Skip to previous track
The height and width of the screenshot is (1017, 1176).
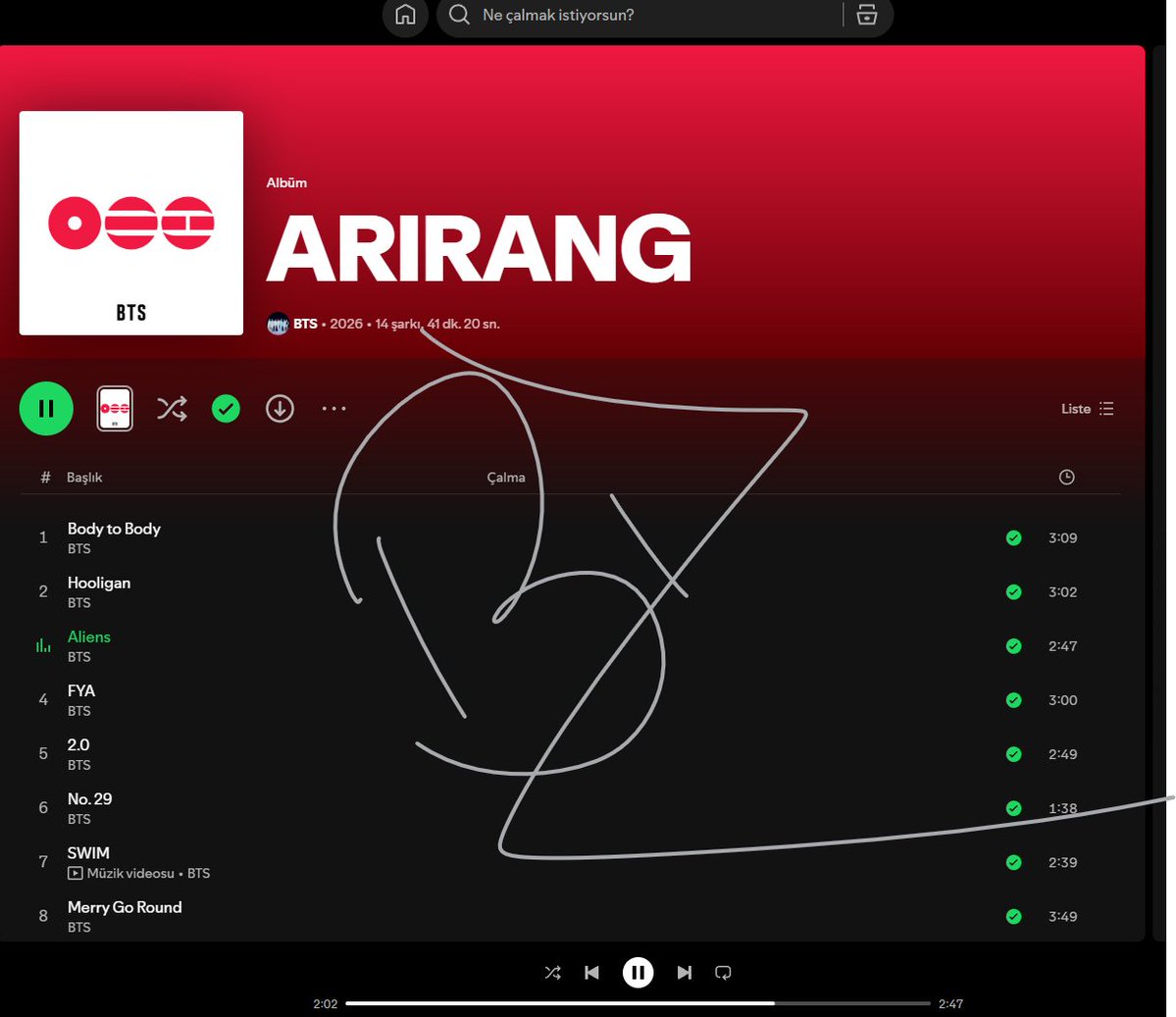pos(591,973)
